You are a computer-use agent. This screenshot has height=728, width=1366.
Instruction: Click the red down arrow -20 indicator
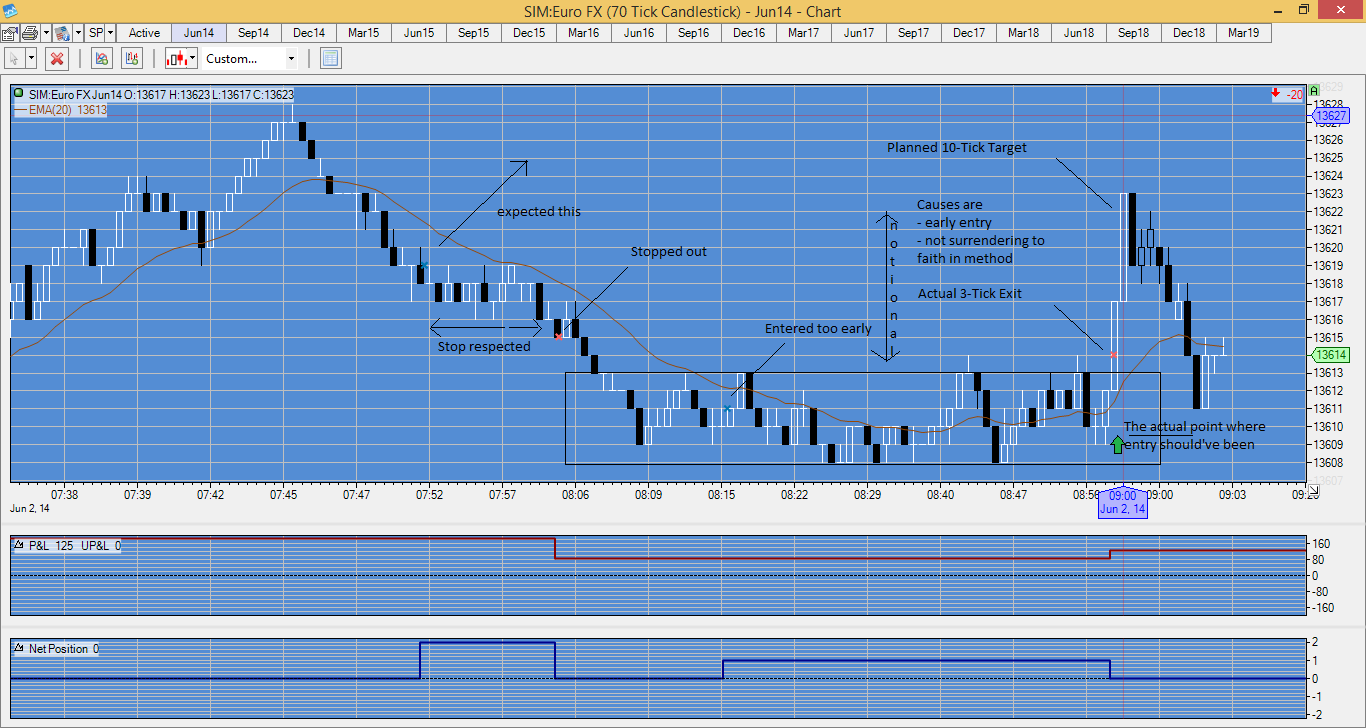pos(1287,94)
